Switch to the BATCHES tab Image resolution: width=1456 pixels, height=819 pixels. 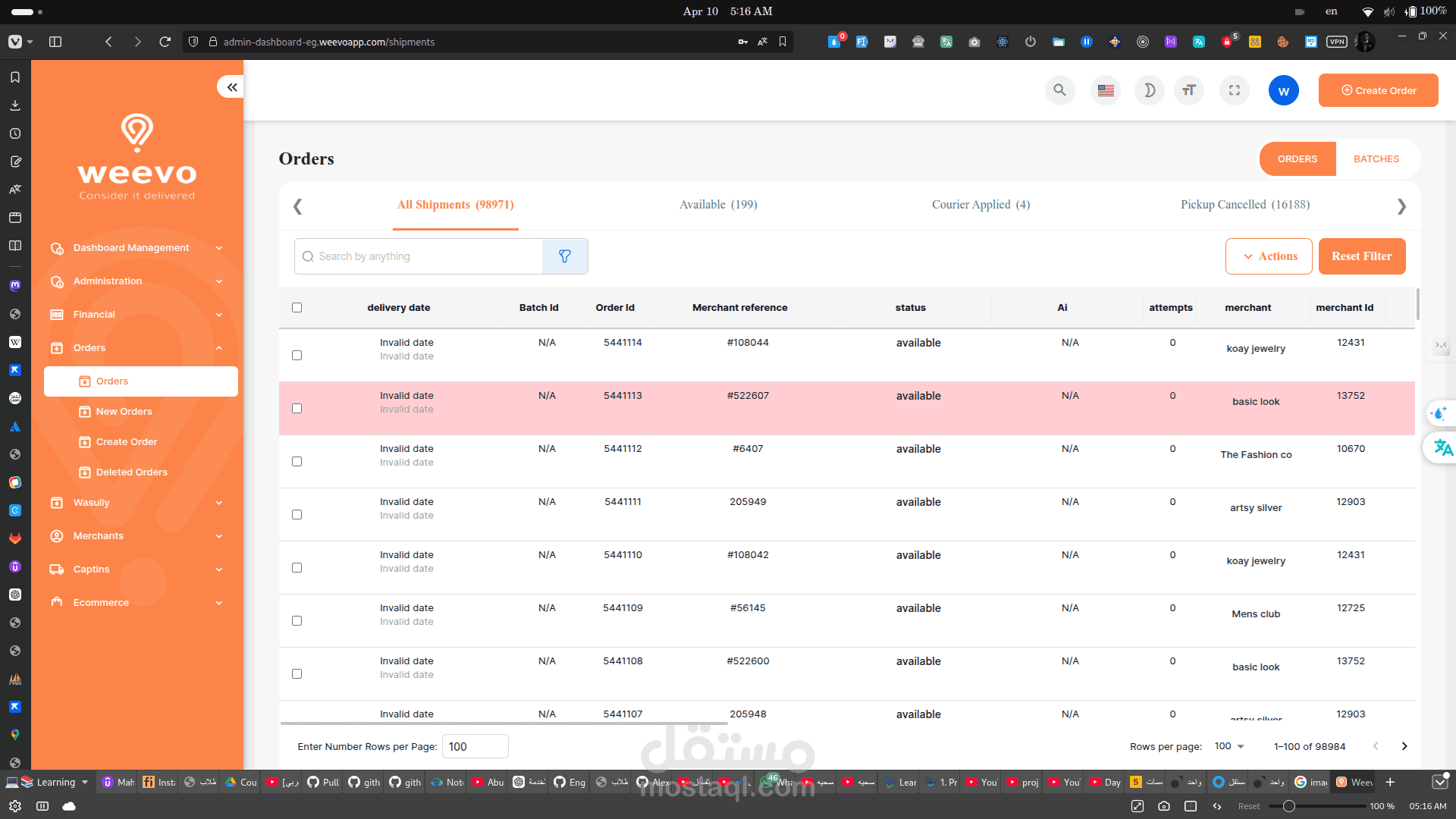pyautogui.click(x=1376, y=158)
